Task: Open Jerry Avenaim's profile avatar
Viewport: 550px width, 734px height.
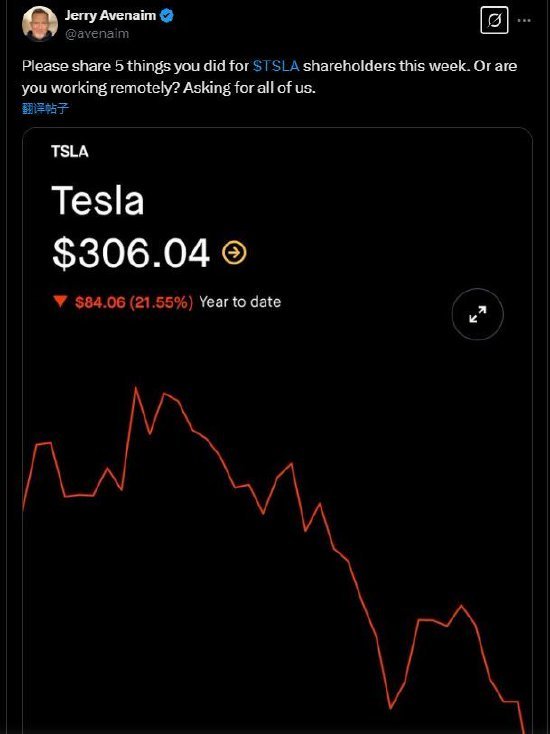Action: click(x=40, y=24)
